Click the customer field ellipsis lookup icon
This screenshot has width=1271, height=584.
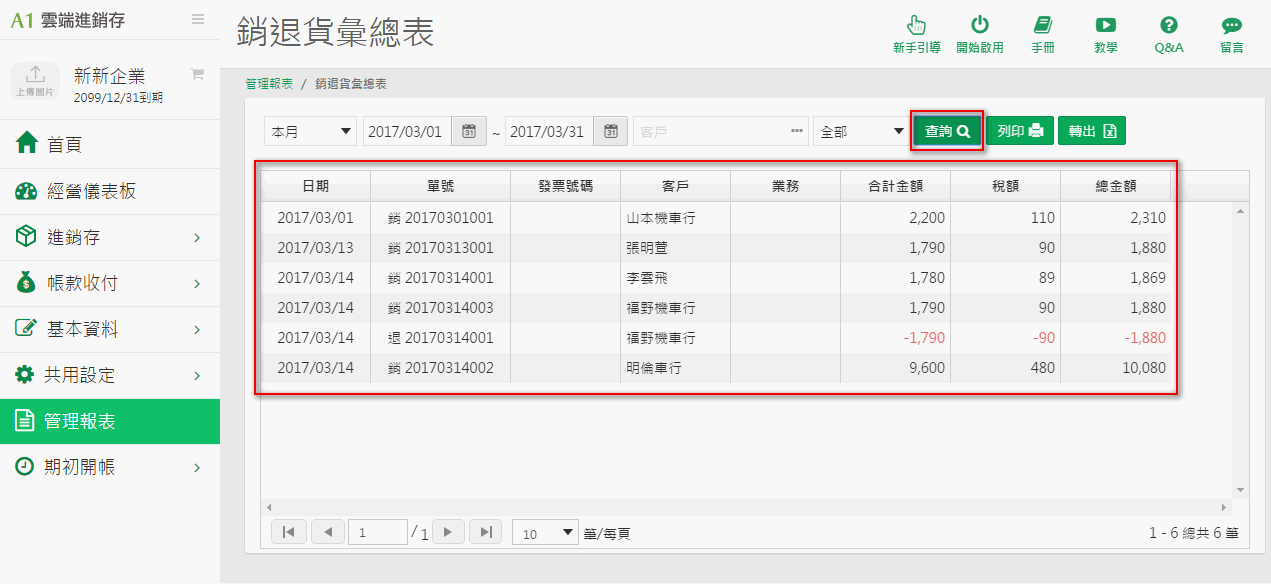pos(797,131)
